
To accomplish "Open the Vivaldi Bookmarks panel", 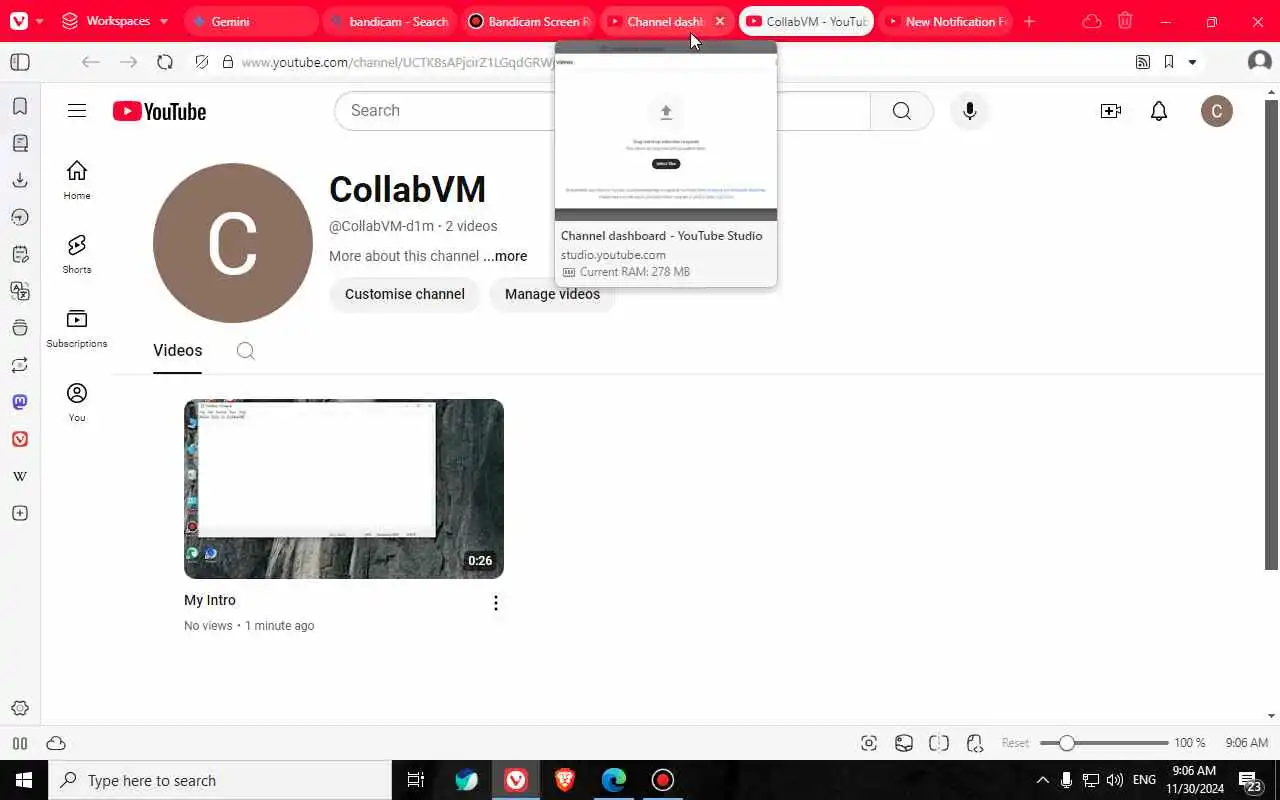I will click(x=20, y=106).
